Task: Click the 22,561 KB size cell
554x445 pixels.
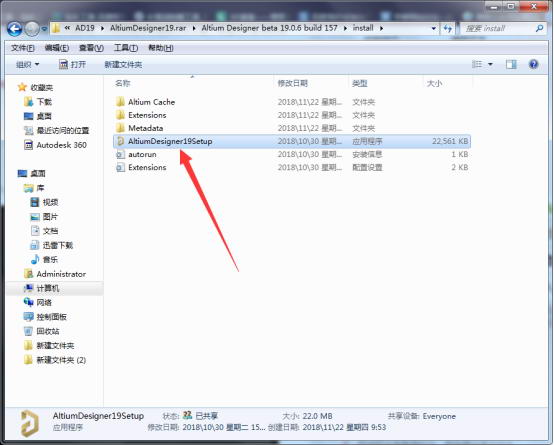Action: 450,141
